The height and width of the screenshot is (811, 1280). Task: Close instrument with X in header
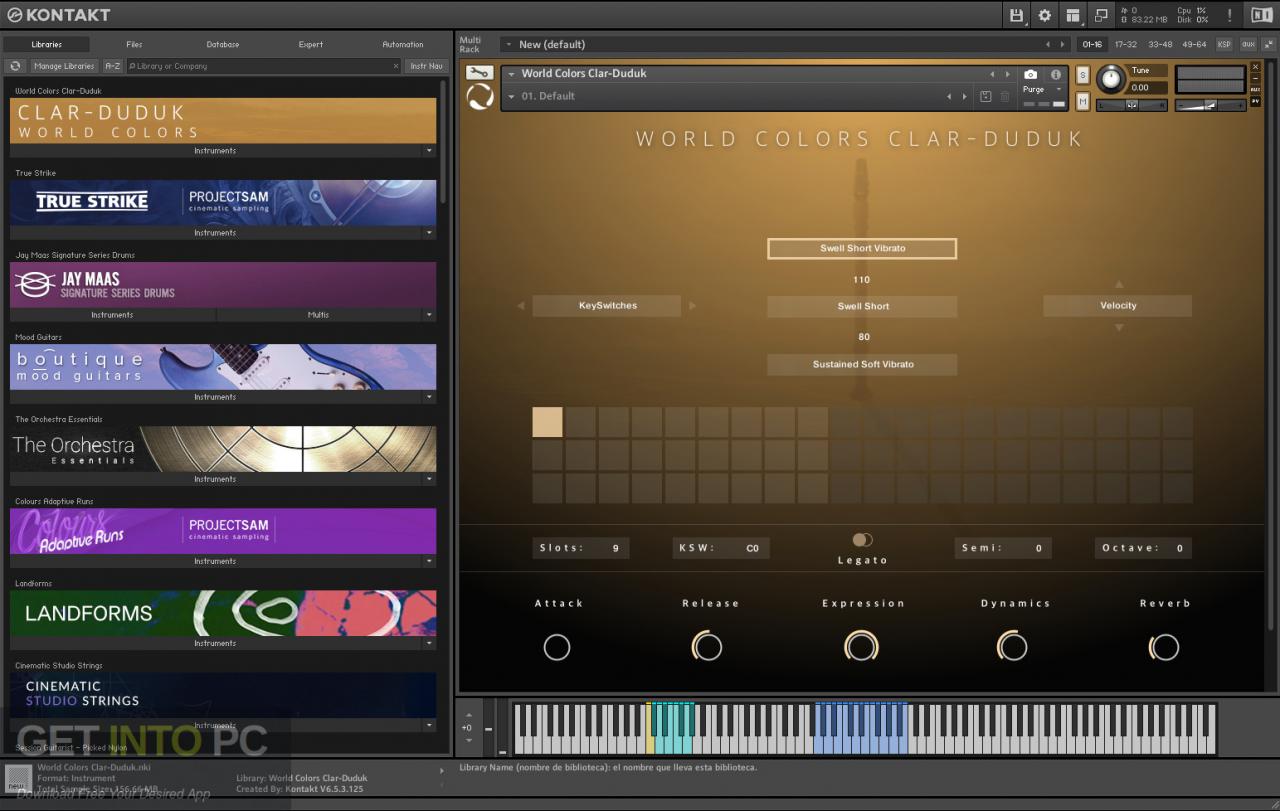(x=1256, y=67)
